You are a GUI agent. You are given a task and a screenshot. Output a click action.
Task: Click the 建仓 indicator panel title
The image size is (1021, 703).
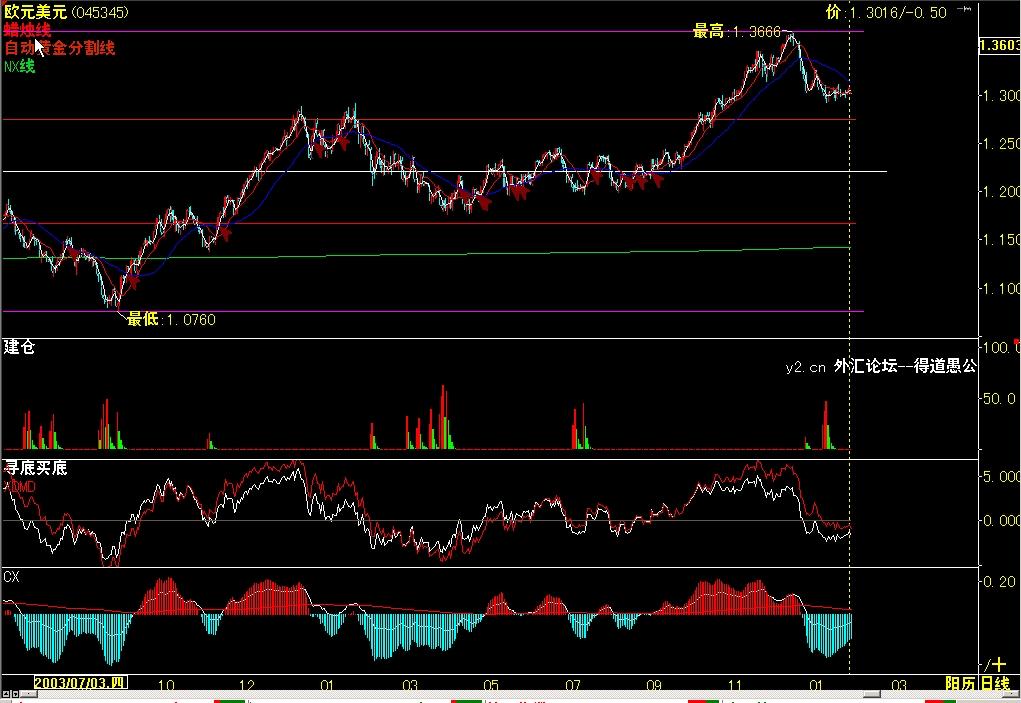(x=20, y=347)
